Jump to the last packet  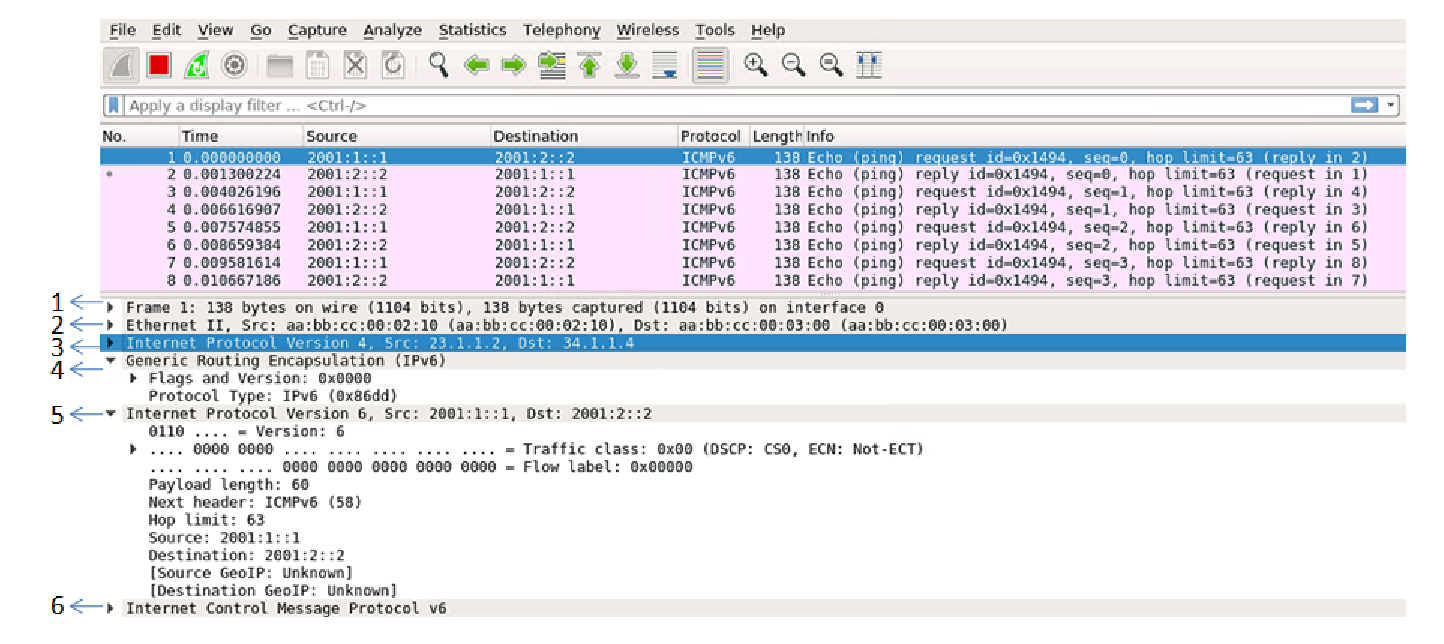627,65
